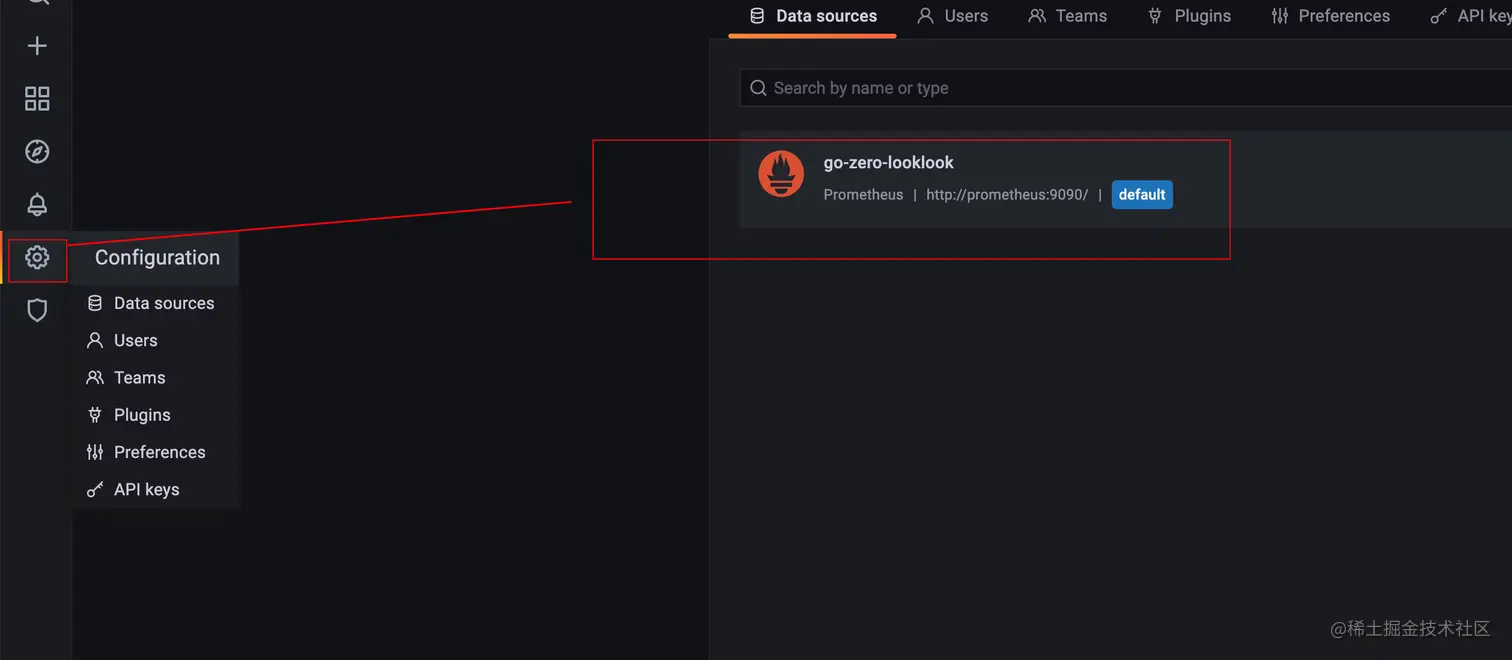Image resolution: width=1512 pixels, height=660 pixels.
Task: Open the Server Admin shield icon
Action: tap(37, 310)
